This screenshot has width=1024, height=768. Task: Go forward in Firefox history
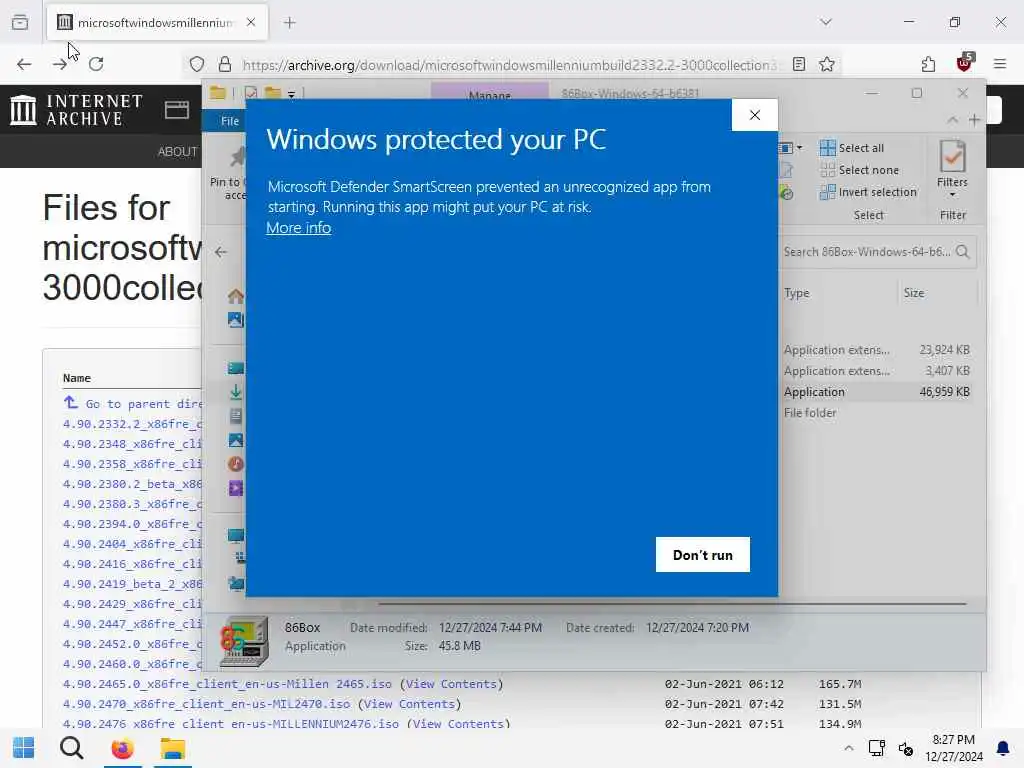pyautogui.click(x=60, y=64)
